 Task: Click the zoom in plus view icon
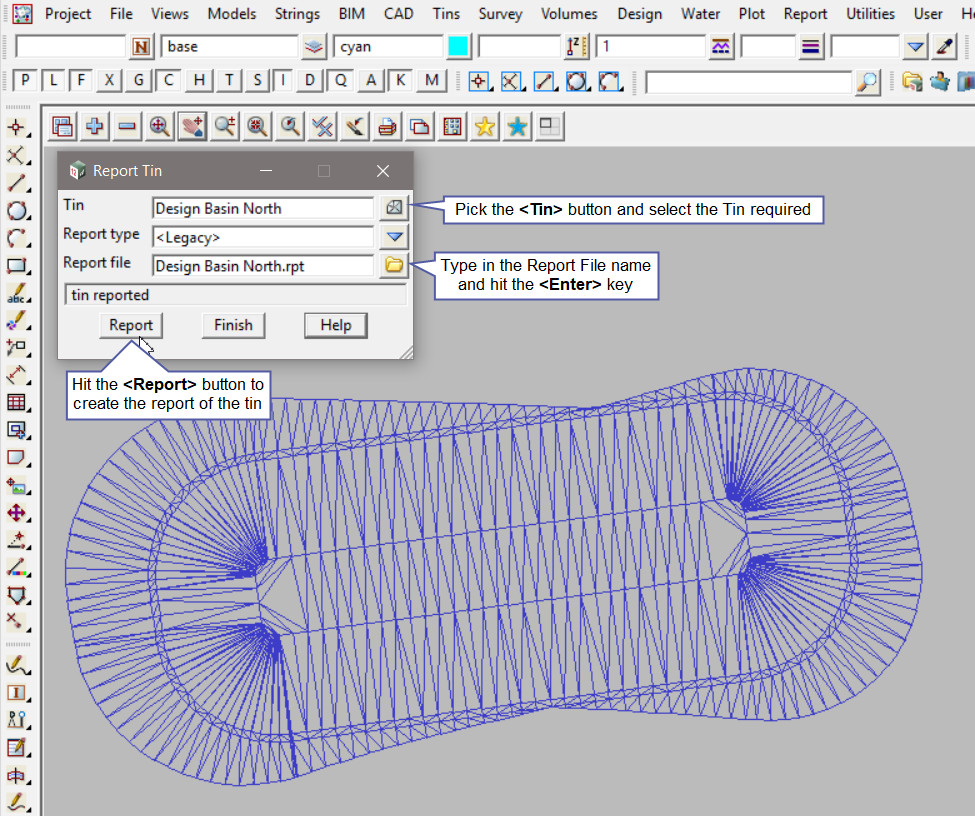point(95,126)
